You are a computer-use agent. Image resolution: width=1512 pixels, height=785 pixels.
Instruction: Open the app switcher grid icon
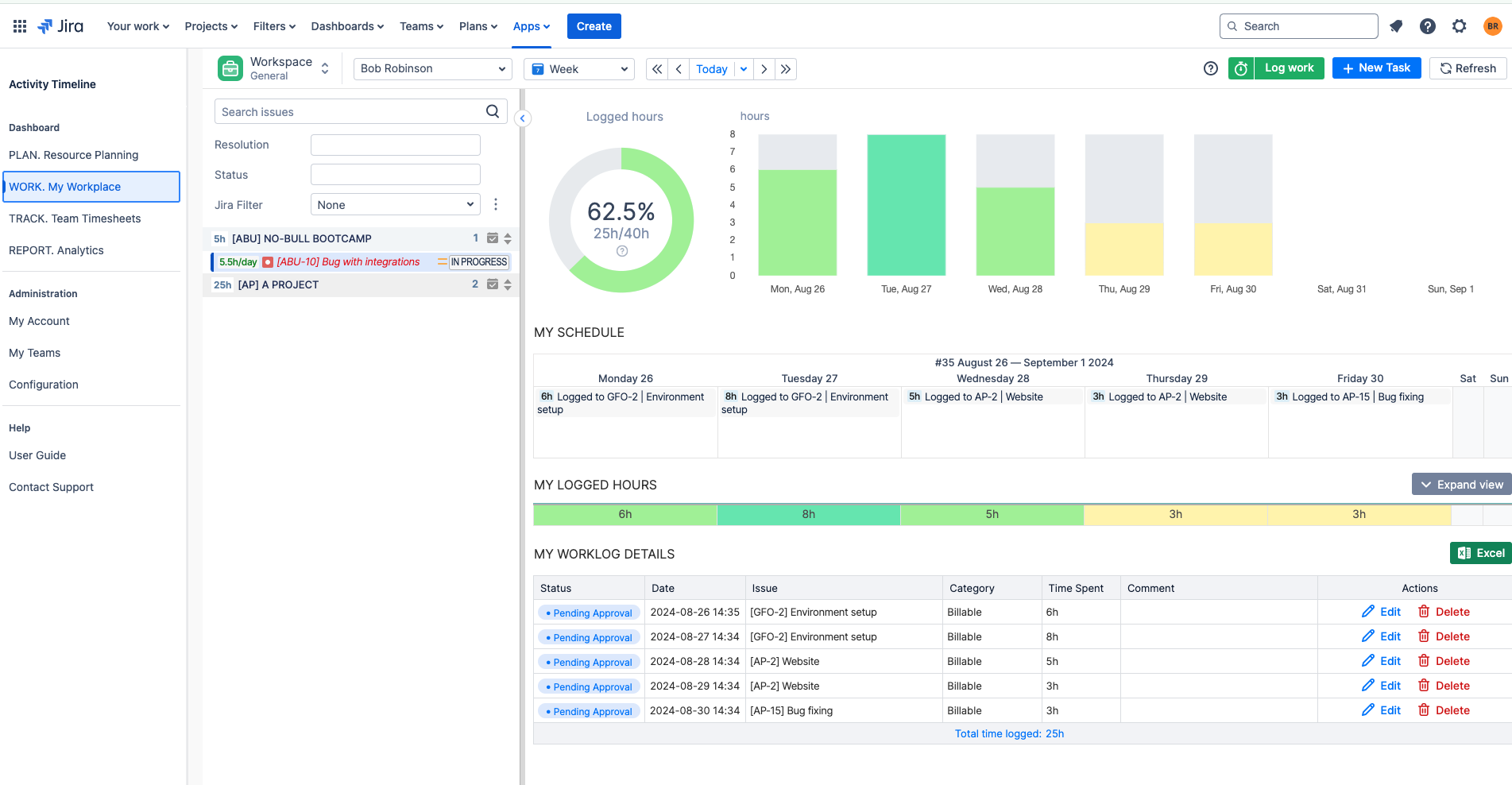tap(20, 25)
